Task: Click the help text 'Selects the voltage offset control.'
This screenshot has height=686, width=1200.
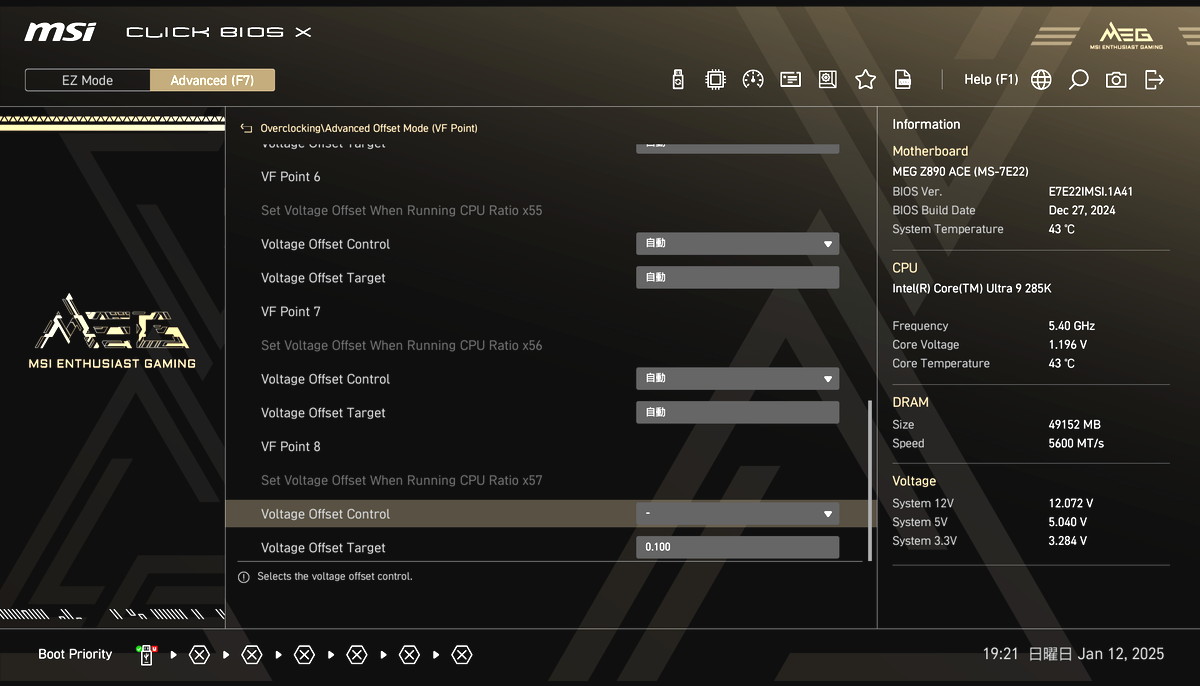Action: pos(335,577)
